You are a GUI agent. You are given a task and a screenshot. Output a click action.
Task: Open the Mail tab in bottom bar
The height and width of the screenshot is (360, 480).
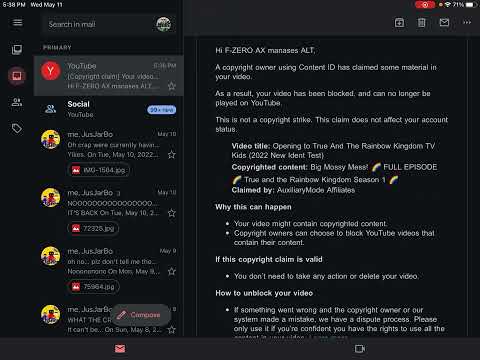(120, 349)
